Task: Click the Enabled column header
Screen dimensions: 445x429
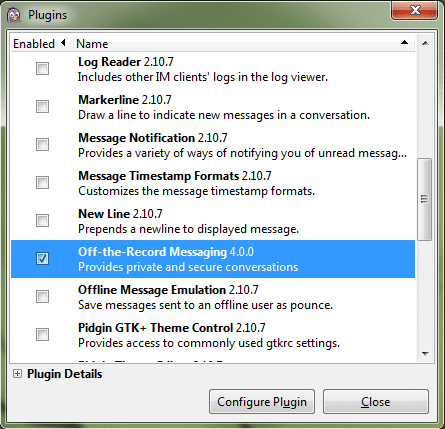Action: point(42,43)
